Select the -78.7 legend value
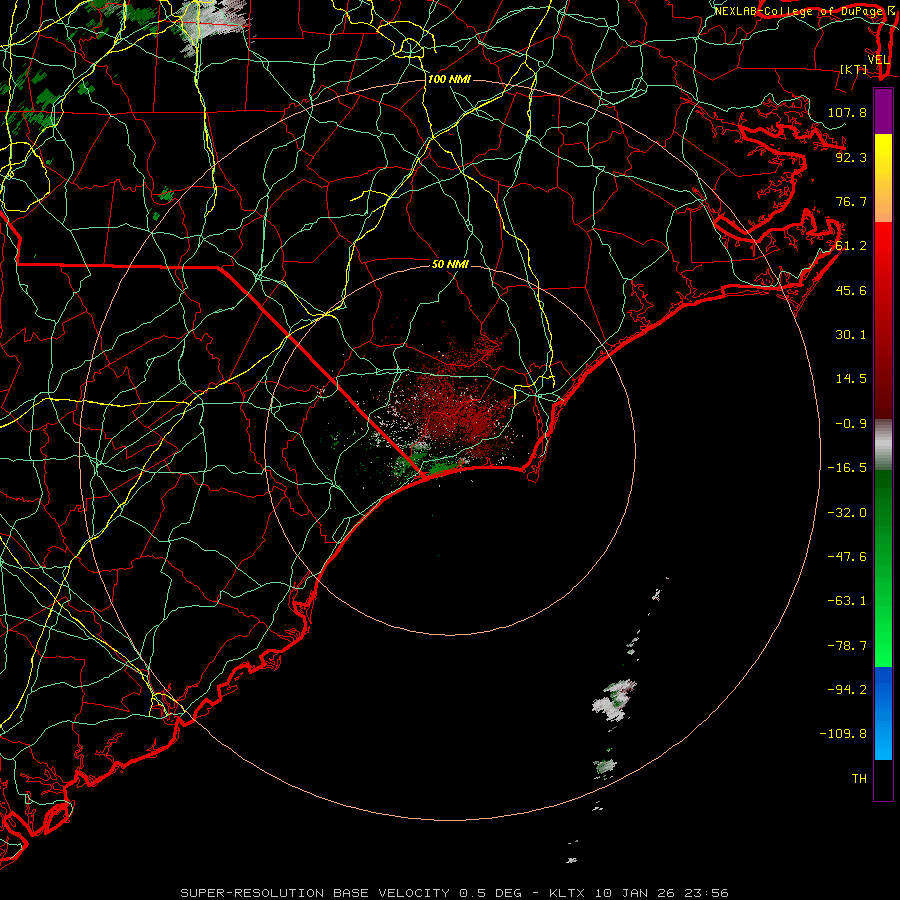The image size is (900, 900). (x=847, y=646)
